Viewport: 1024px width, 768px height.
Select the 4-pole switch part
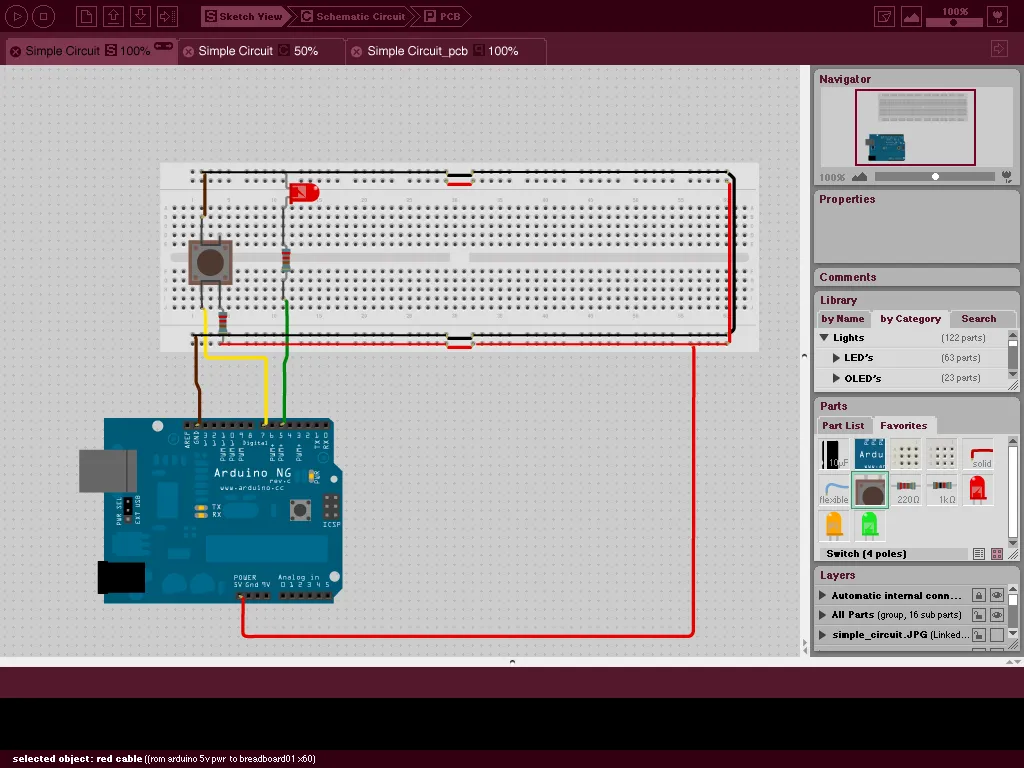tap(871, 490)
